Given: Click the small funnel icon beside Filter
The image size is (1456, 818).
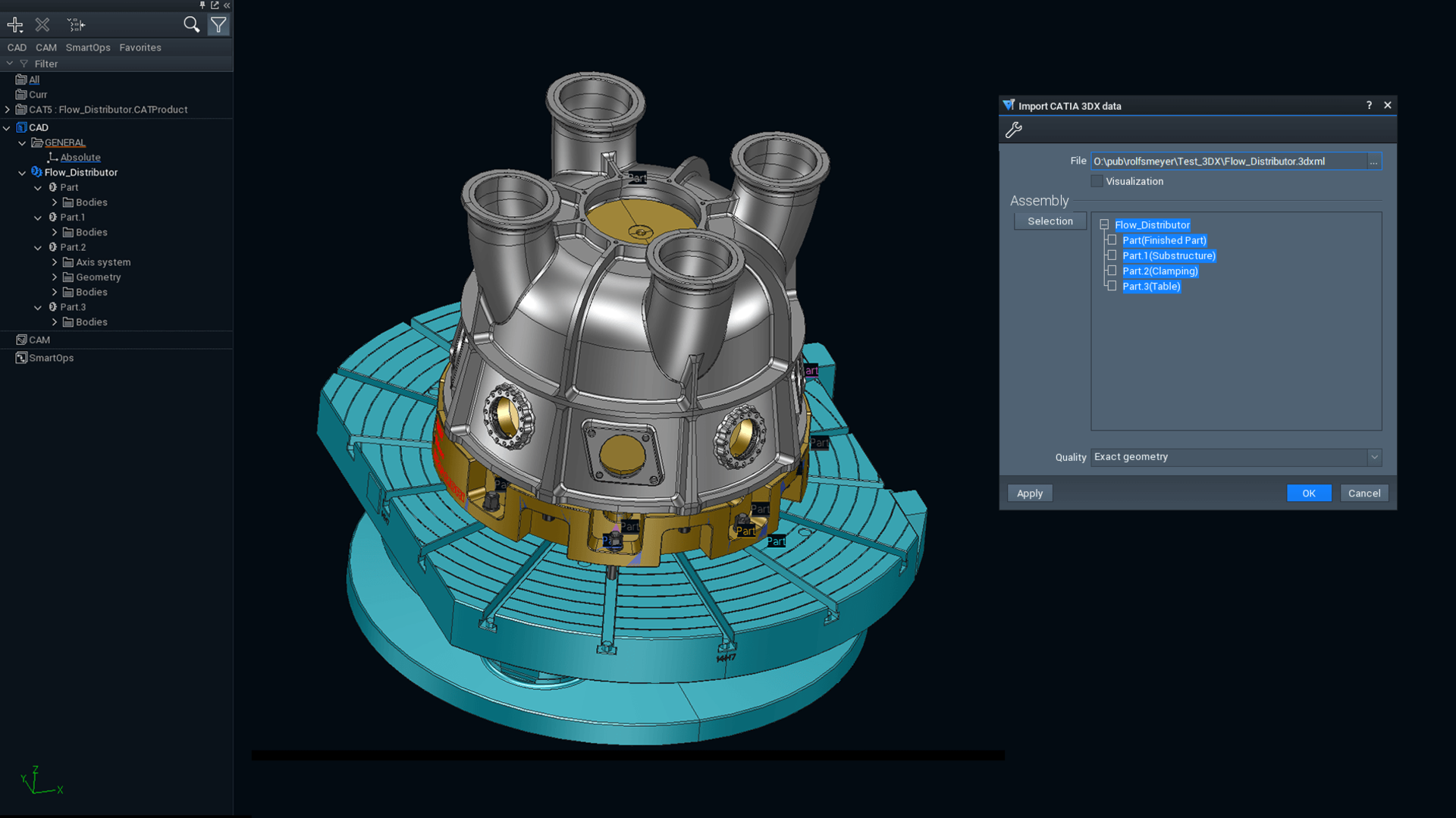Looking at the screenshot, I should [24, 64].
